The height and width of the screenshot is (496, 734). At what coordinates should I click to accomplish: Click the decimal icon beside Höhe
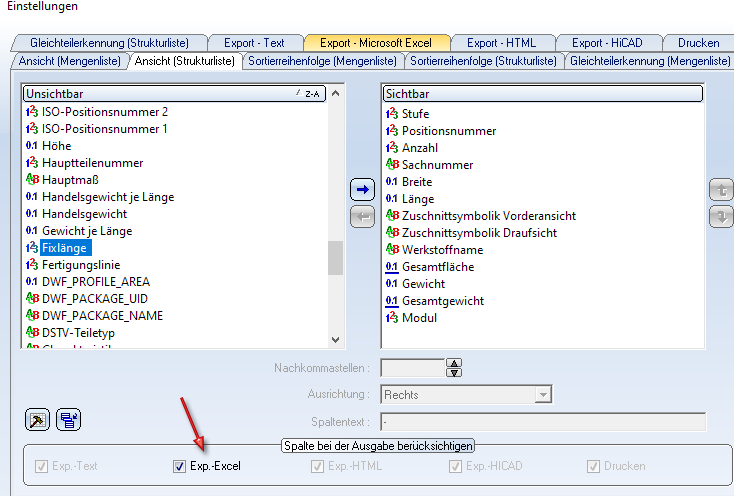(32, 146)
